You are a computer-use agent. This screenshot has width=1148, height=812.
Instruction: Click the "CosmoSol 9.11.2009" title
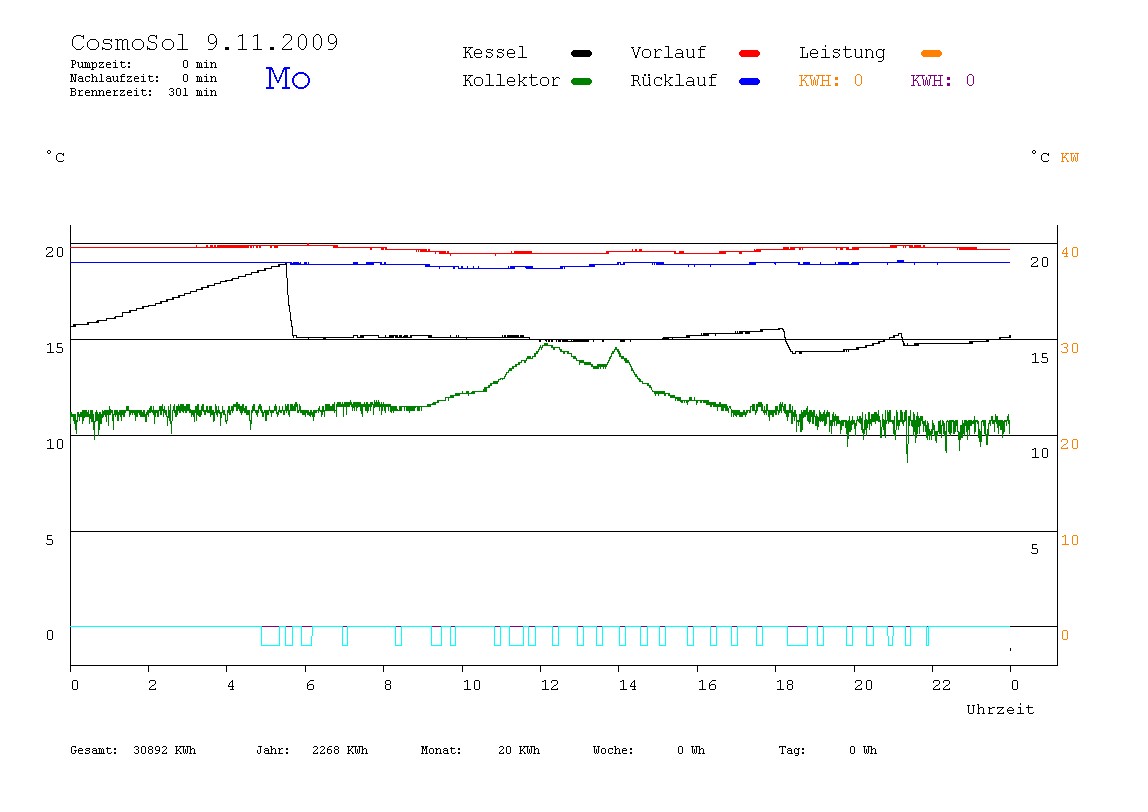point(204,42)
